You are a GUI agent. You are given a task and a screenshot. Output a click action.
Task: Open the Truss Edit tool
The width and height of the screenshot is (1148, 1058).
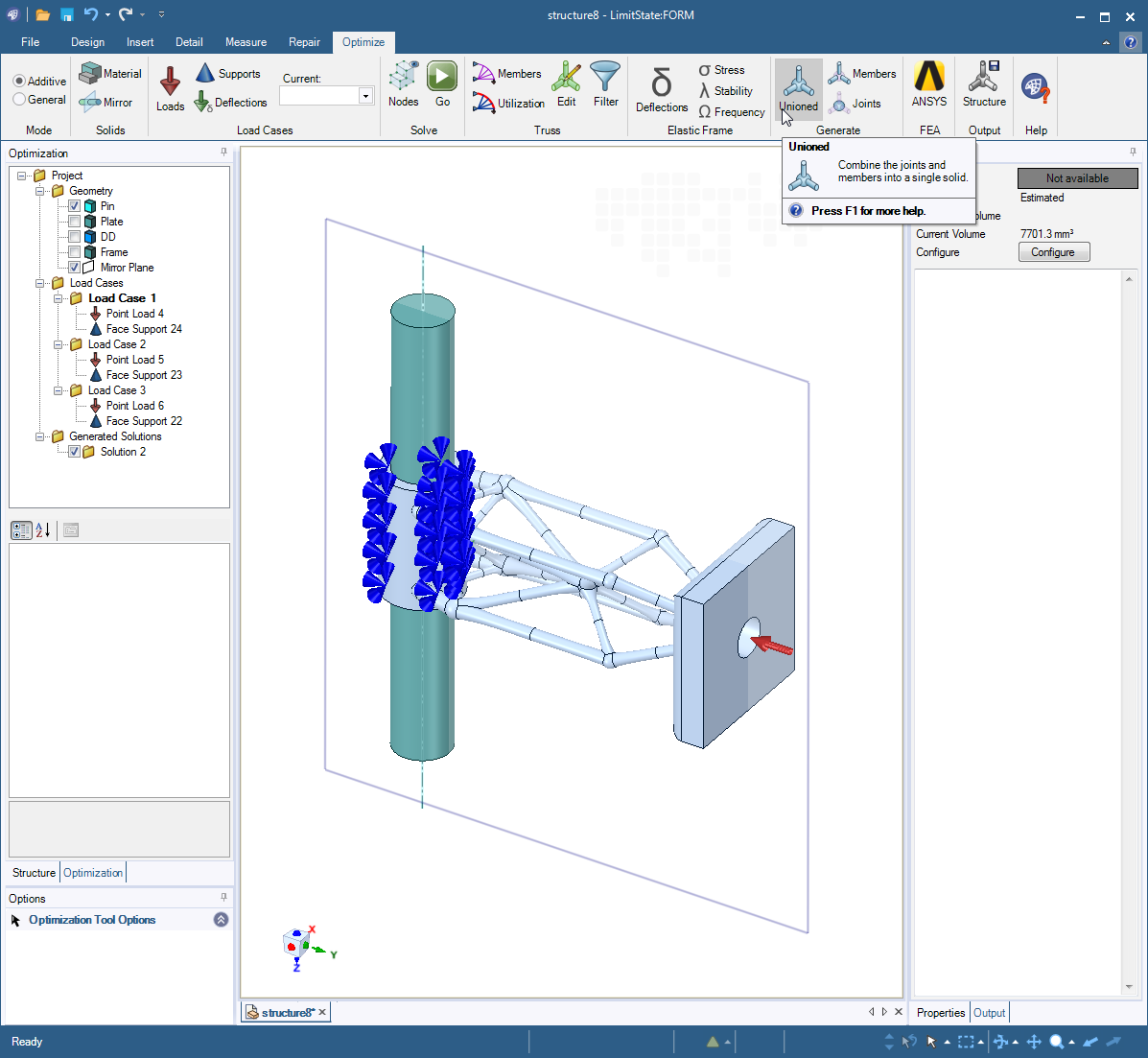tap(566, 85)
